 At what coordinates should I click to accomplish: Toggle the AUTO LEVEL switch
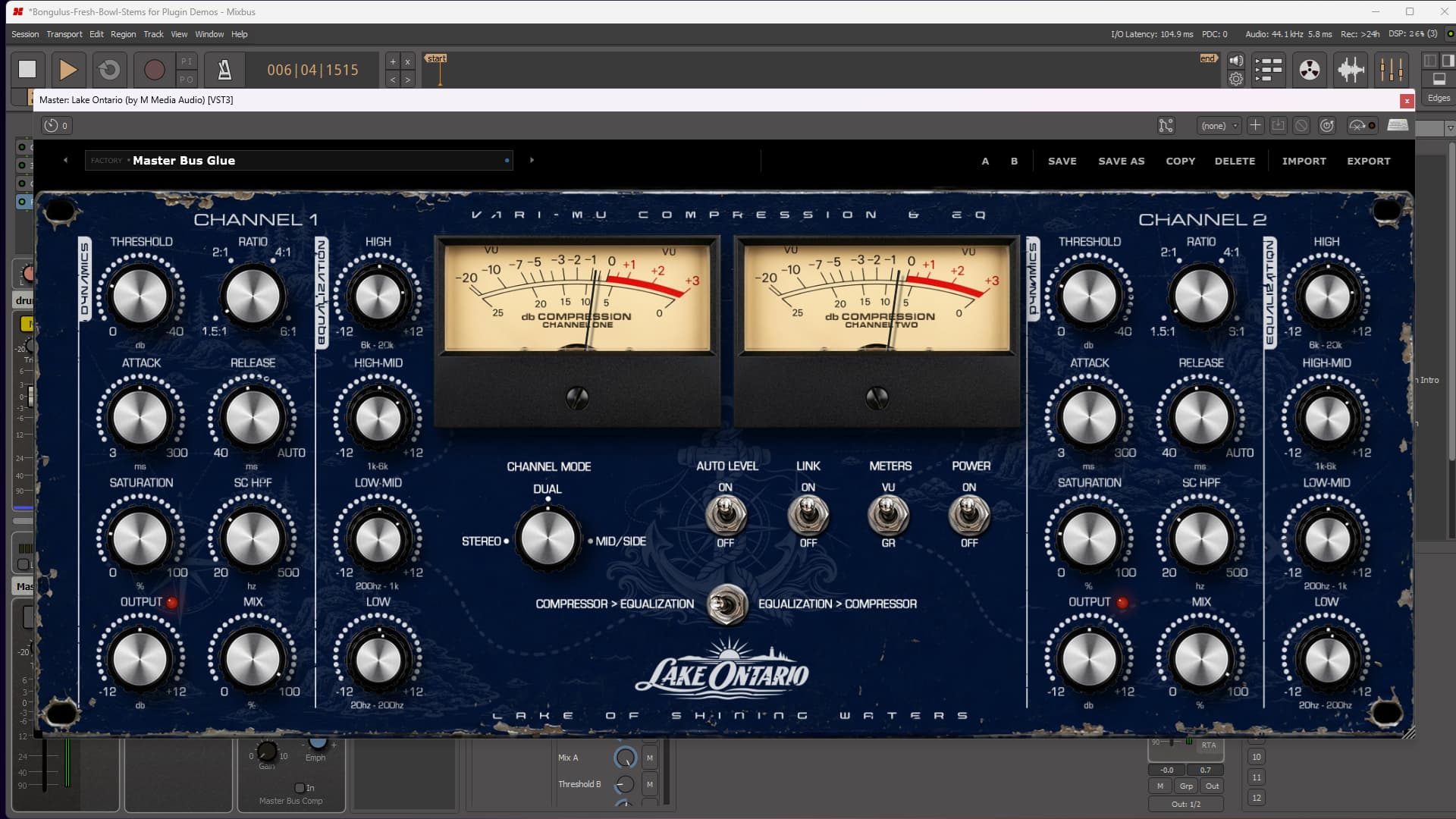coord(726,516)
